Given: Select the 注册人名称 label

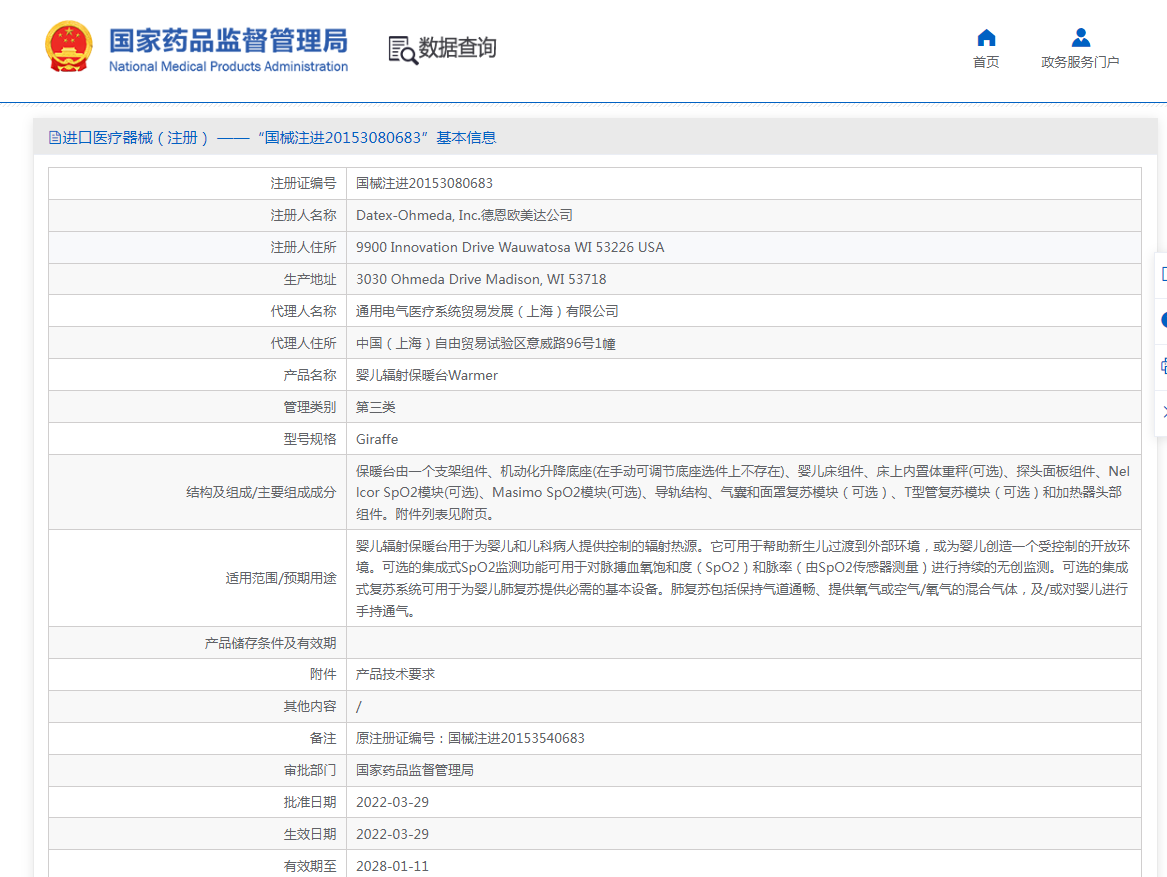Looking at the screenshot, I should [303, 215].
